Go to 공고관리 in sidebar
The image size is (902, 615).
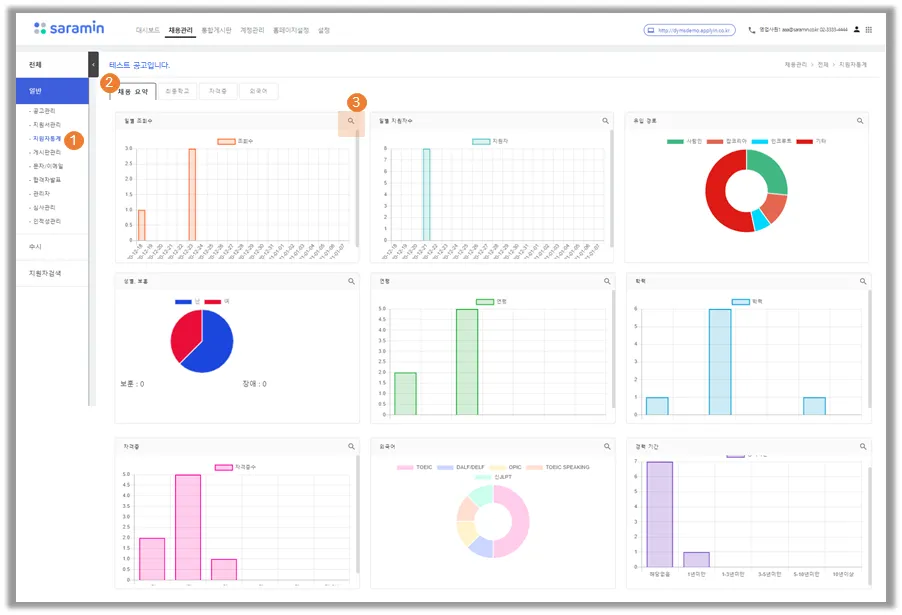(x=44, y=110)
